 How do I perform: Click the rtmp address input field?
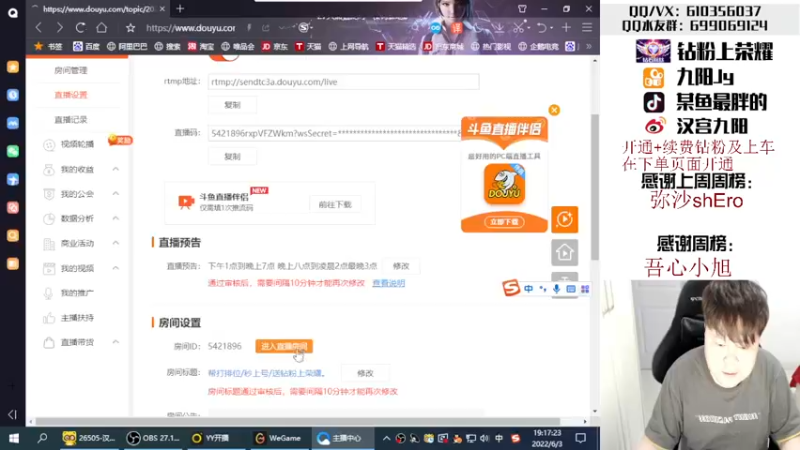tap(343, 82)
